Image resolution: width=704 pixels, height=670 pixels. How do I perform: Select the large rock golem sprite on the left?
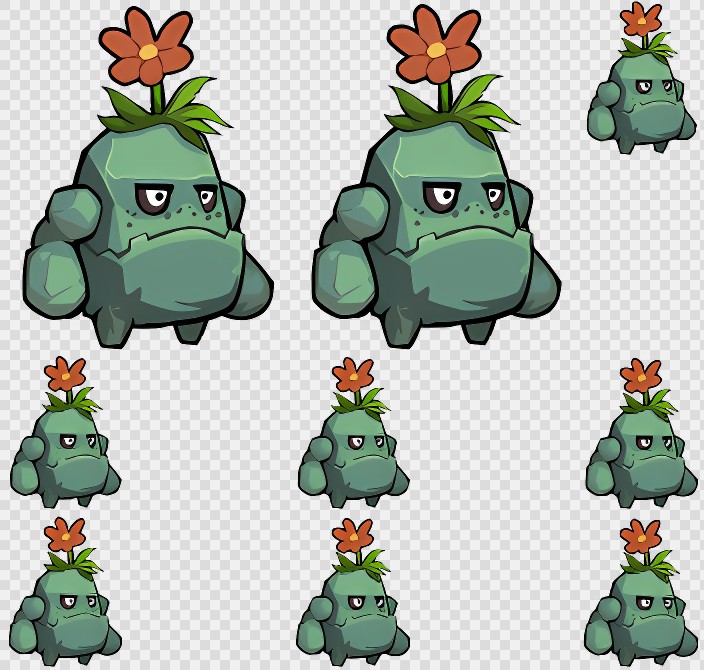pyautogui.click(x=148, y=177)
